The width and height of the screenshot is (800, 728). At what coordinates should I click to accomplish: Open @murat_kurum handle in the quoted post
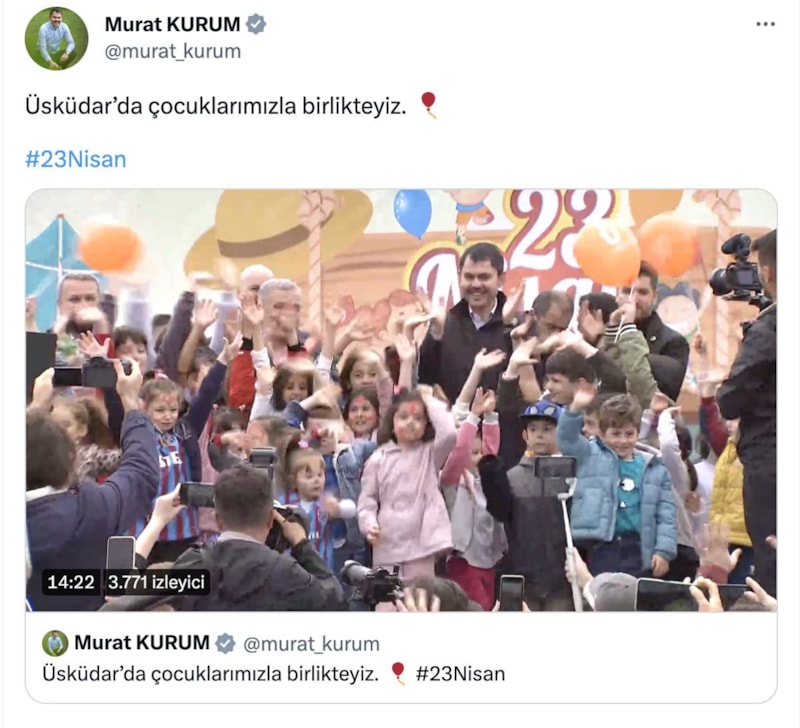pyautogui.click(x=311, y=644)
